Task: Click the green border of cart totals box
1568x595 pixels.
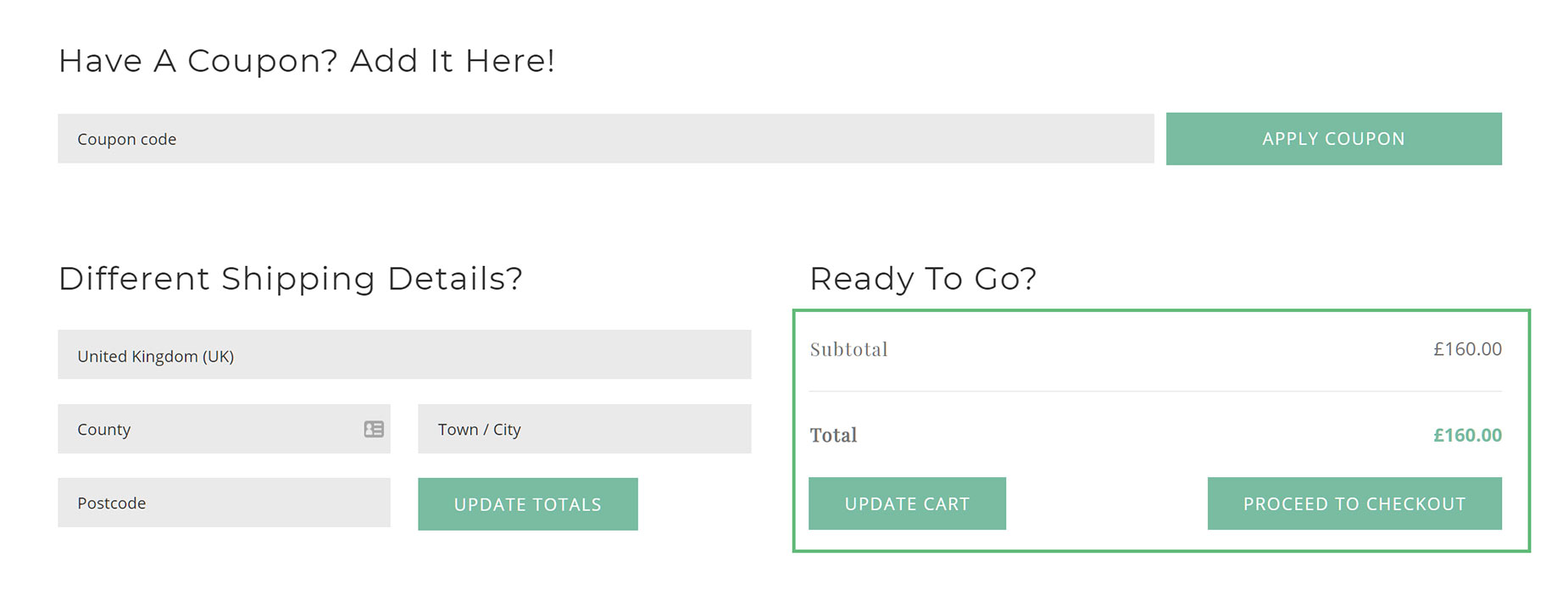Action: (x=1161, y=311)
